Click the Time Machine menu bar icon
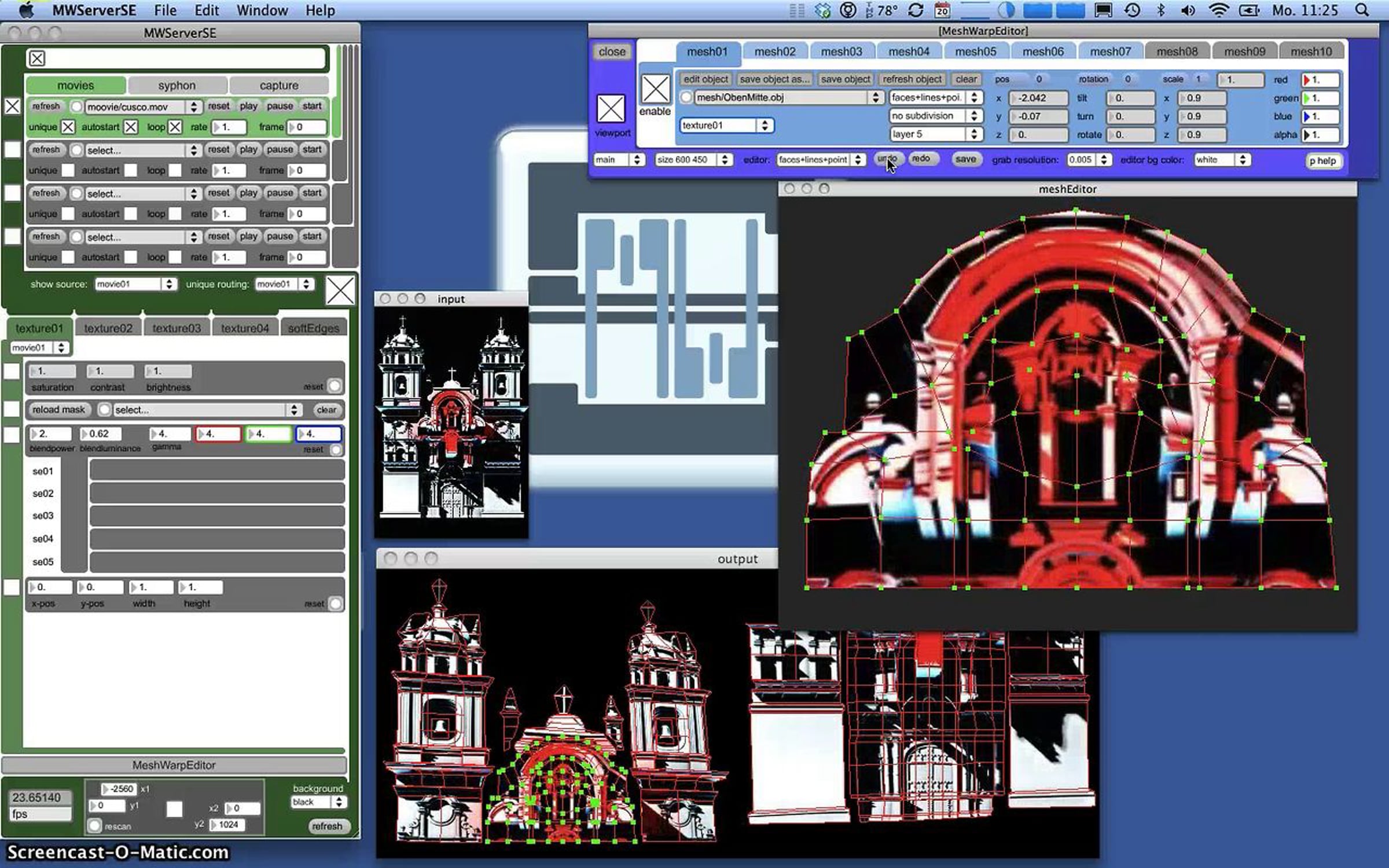 coord(1132,10)
